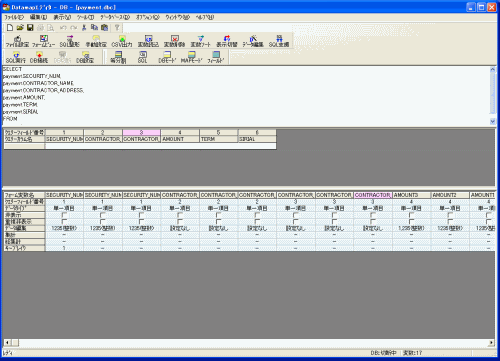Click the 表示切替 toolbar icon

pyautogui.click(x=227, y=41)
